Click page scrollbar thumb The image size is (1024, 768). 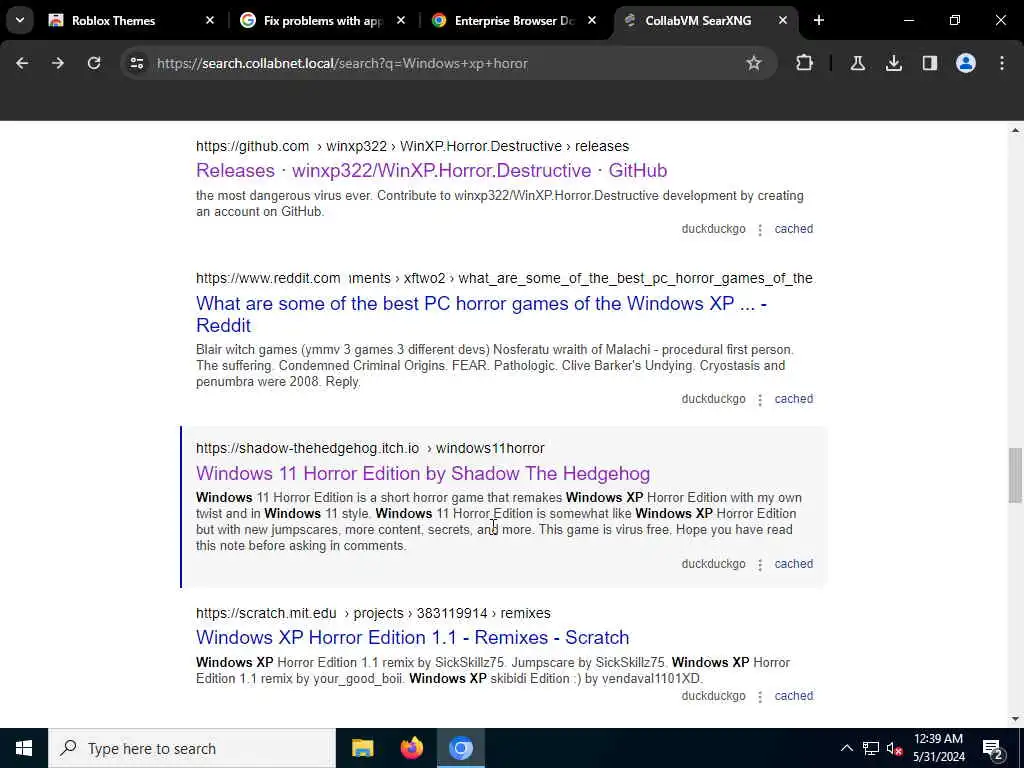click(1014, 475)
